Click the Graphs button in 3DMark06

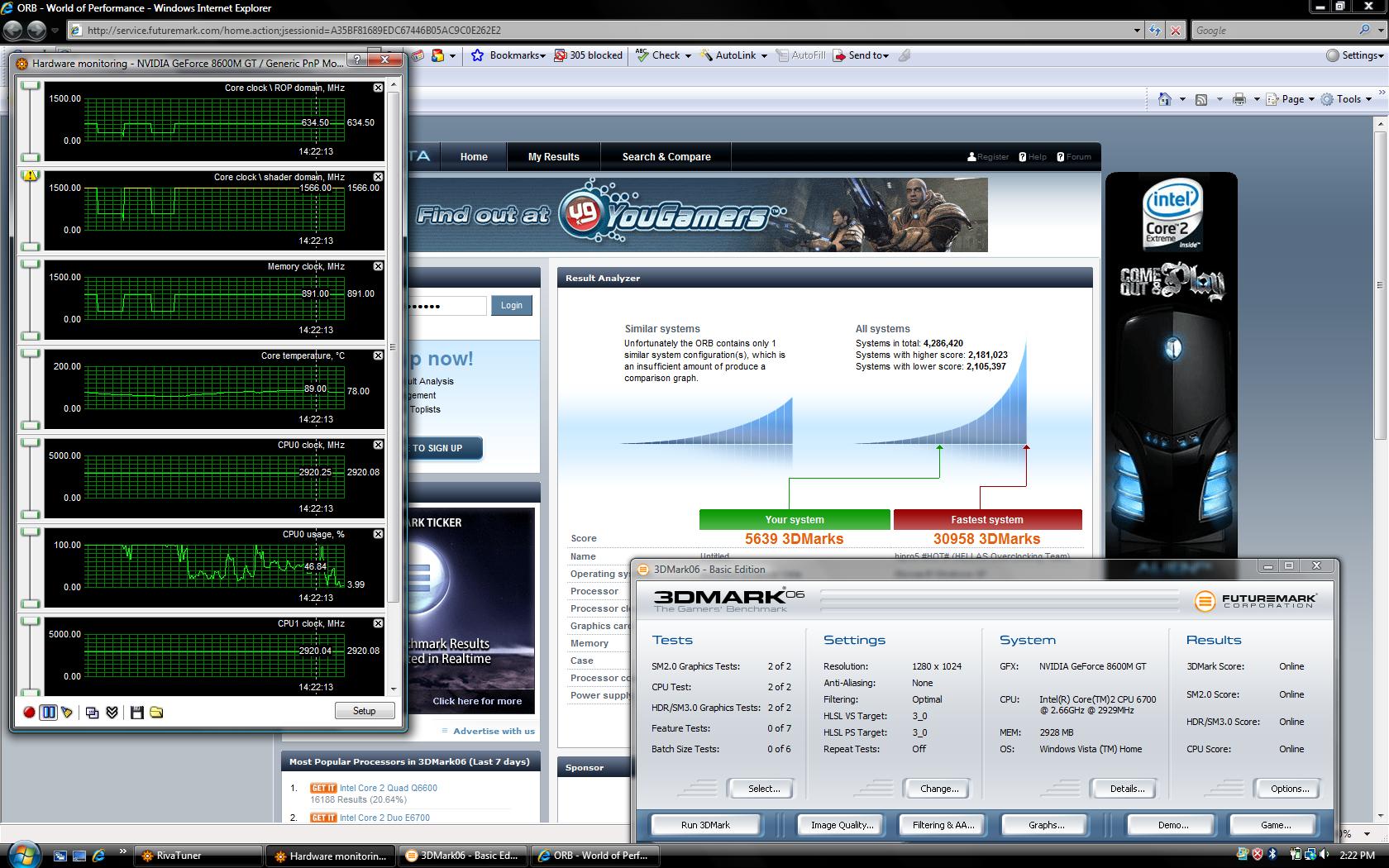click(x=1046, y=824)
